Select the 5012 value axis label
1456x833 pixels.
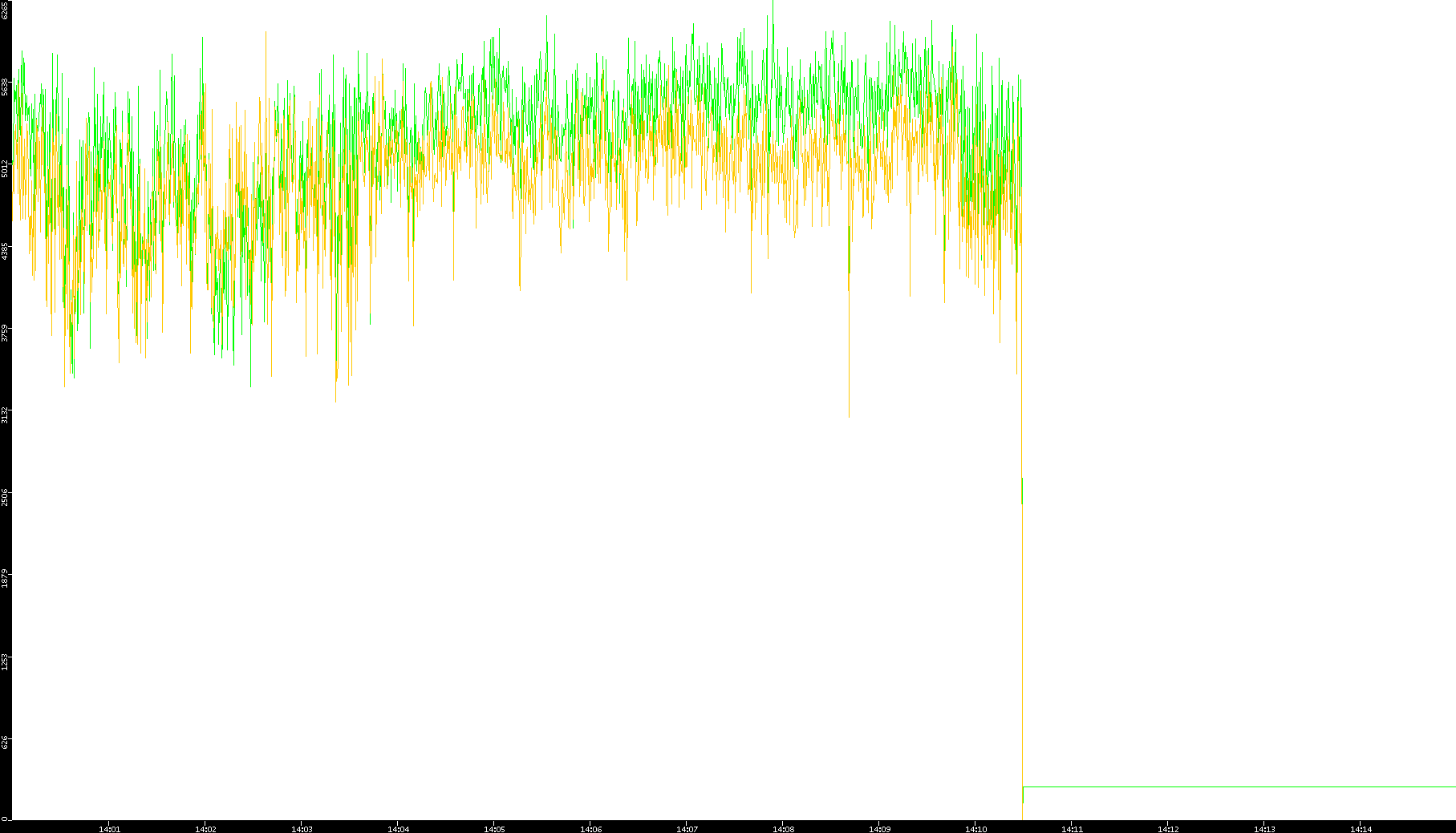pyautogui.click(x=5, y=168)
